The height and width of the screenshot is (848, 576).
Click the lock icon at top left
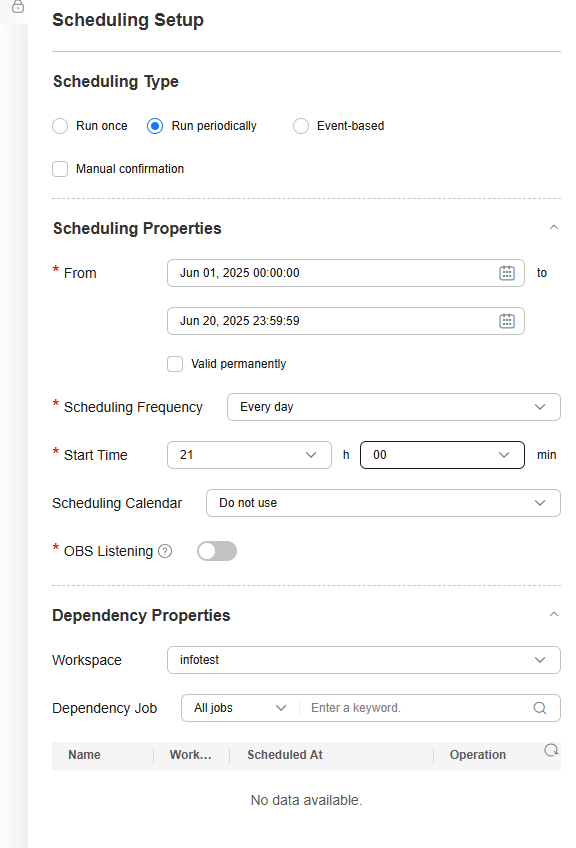click(18, 6)
